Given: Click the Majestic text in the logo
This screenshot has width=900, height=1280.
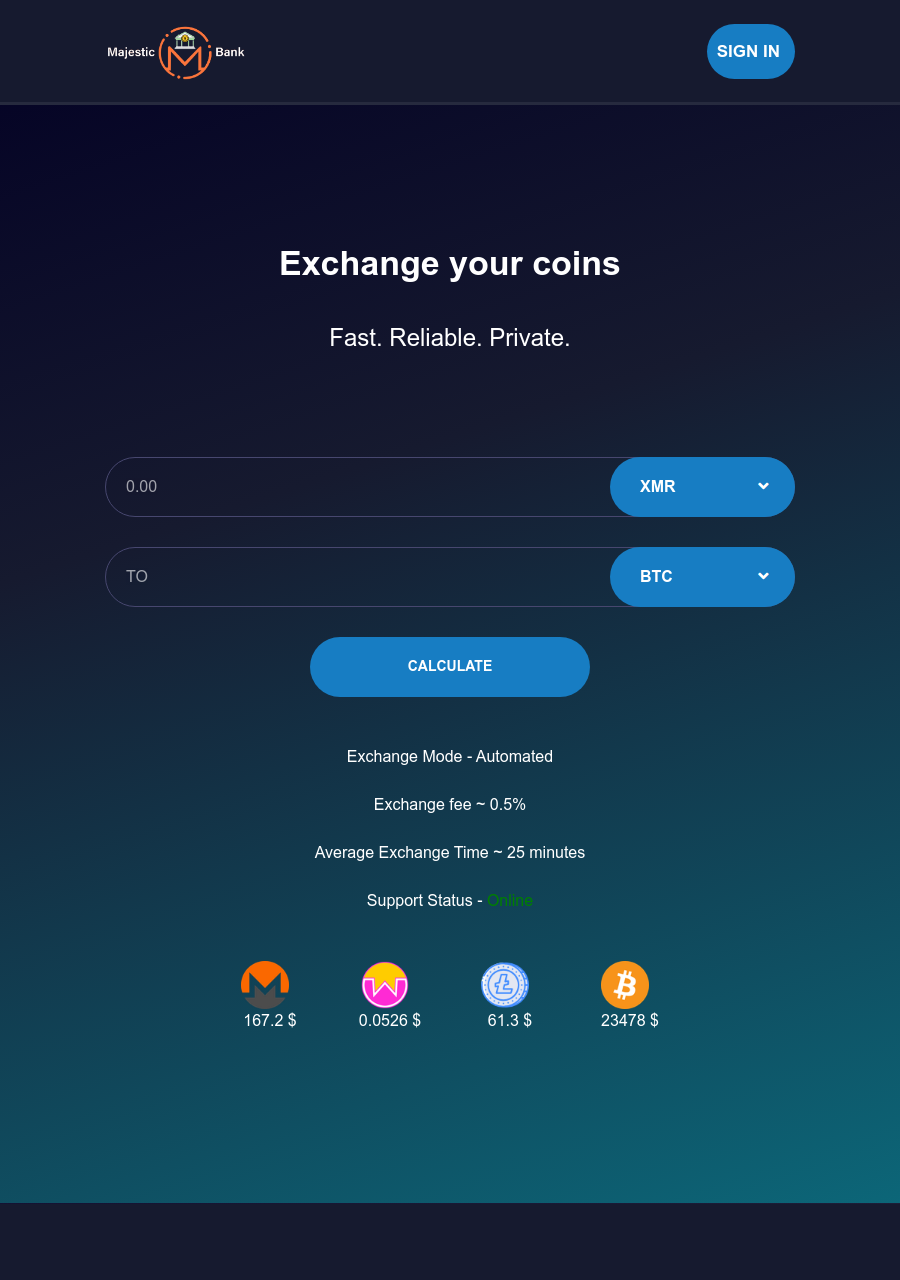Looking at the screenshot, I should coord(131,52).
